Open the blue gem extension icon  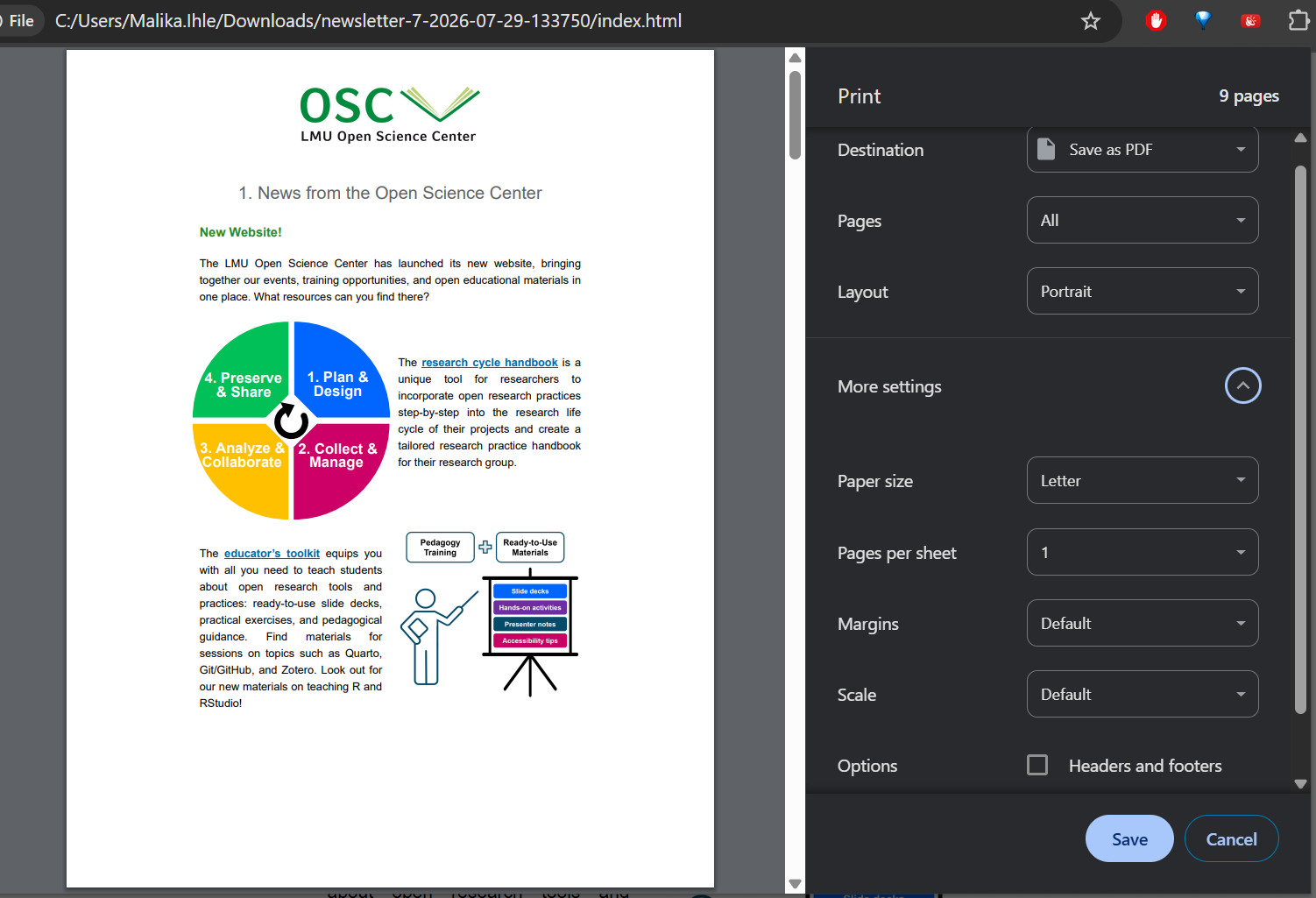tap(1203, 20)
